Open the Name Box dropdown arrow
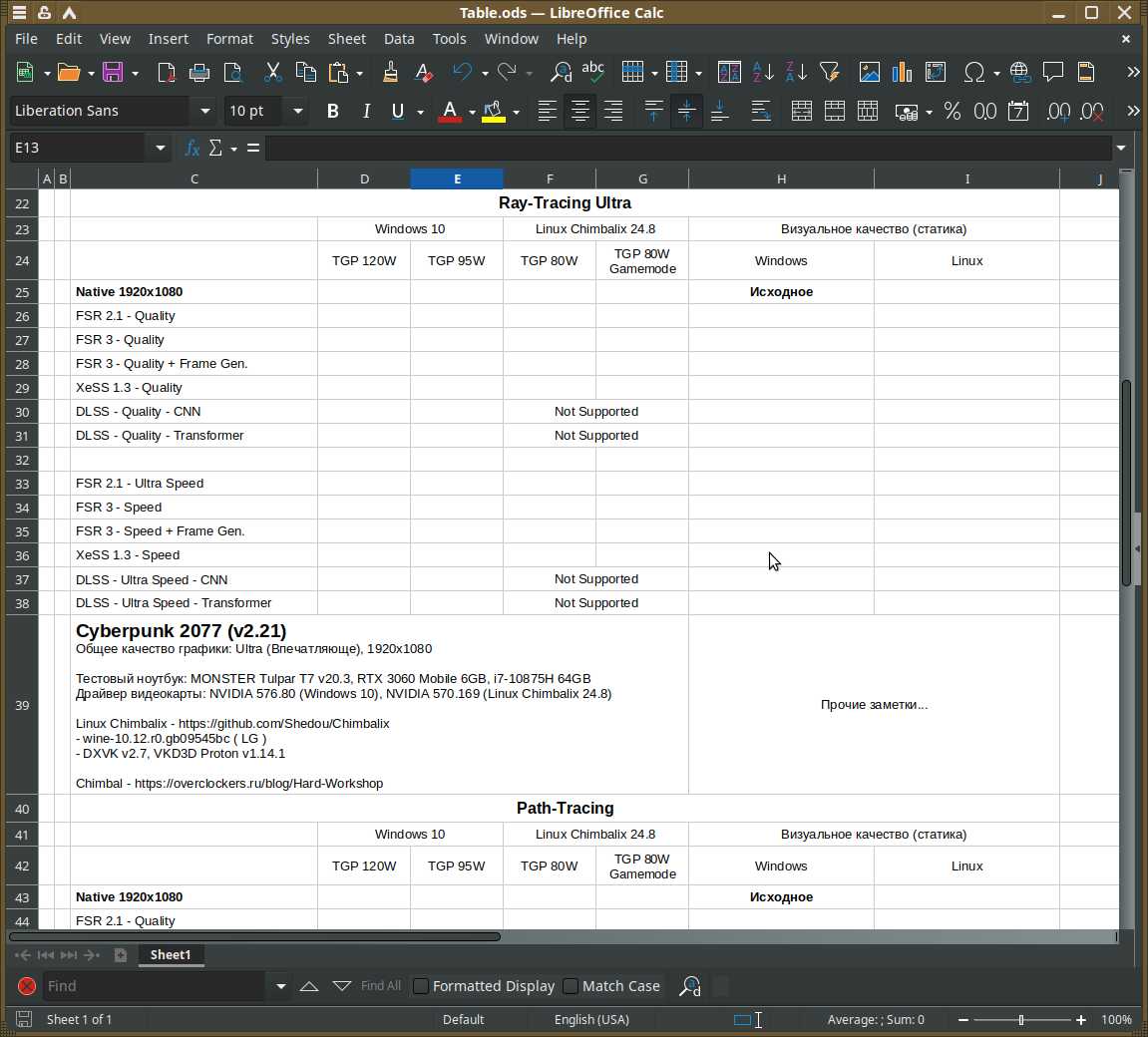Image resolution: width=1148 pixels, height=1037 pixels. click(160, 148)
